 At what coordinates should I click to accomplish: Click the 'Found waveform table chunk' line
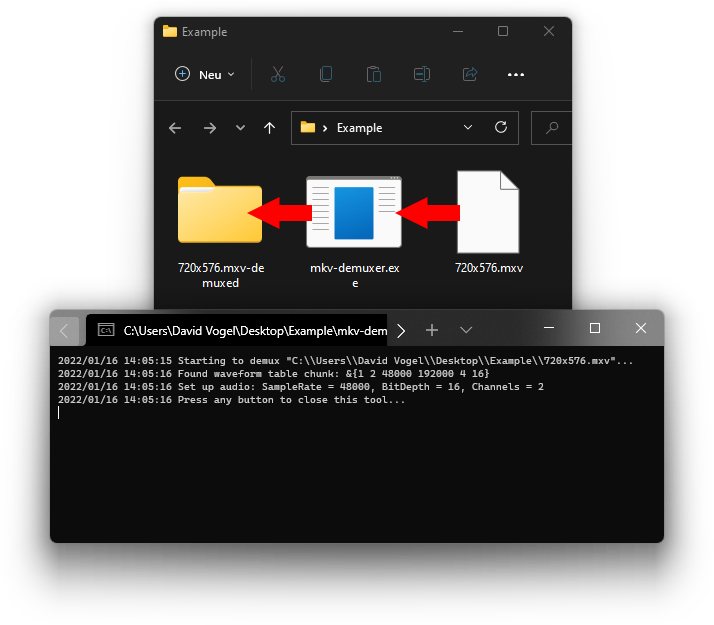coord(274,374)
